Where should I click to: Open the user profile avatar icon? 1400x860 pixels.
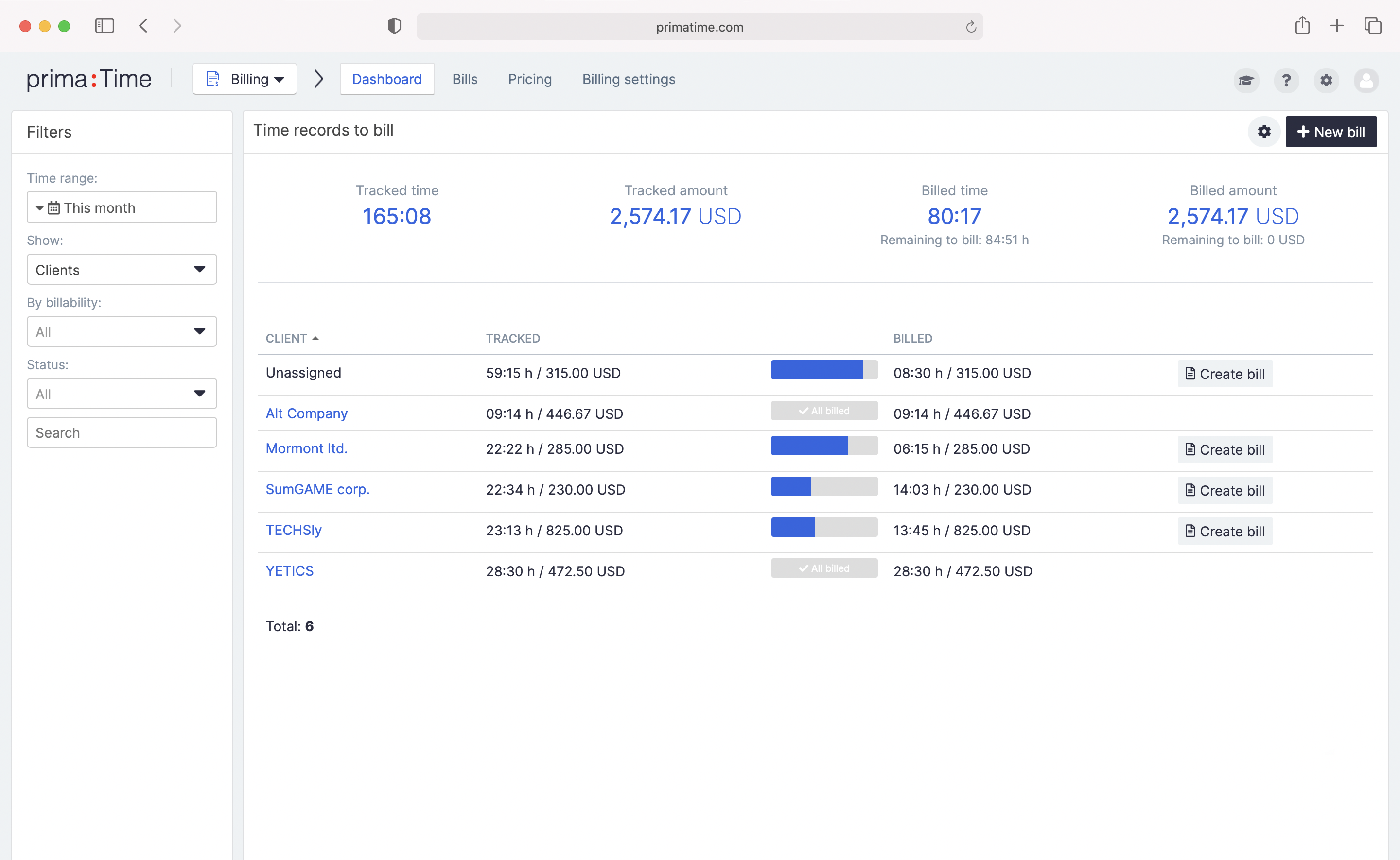click(x=1366, y=80)
